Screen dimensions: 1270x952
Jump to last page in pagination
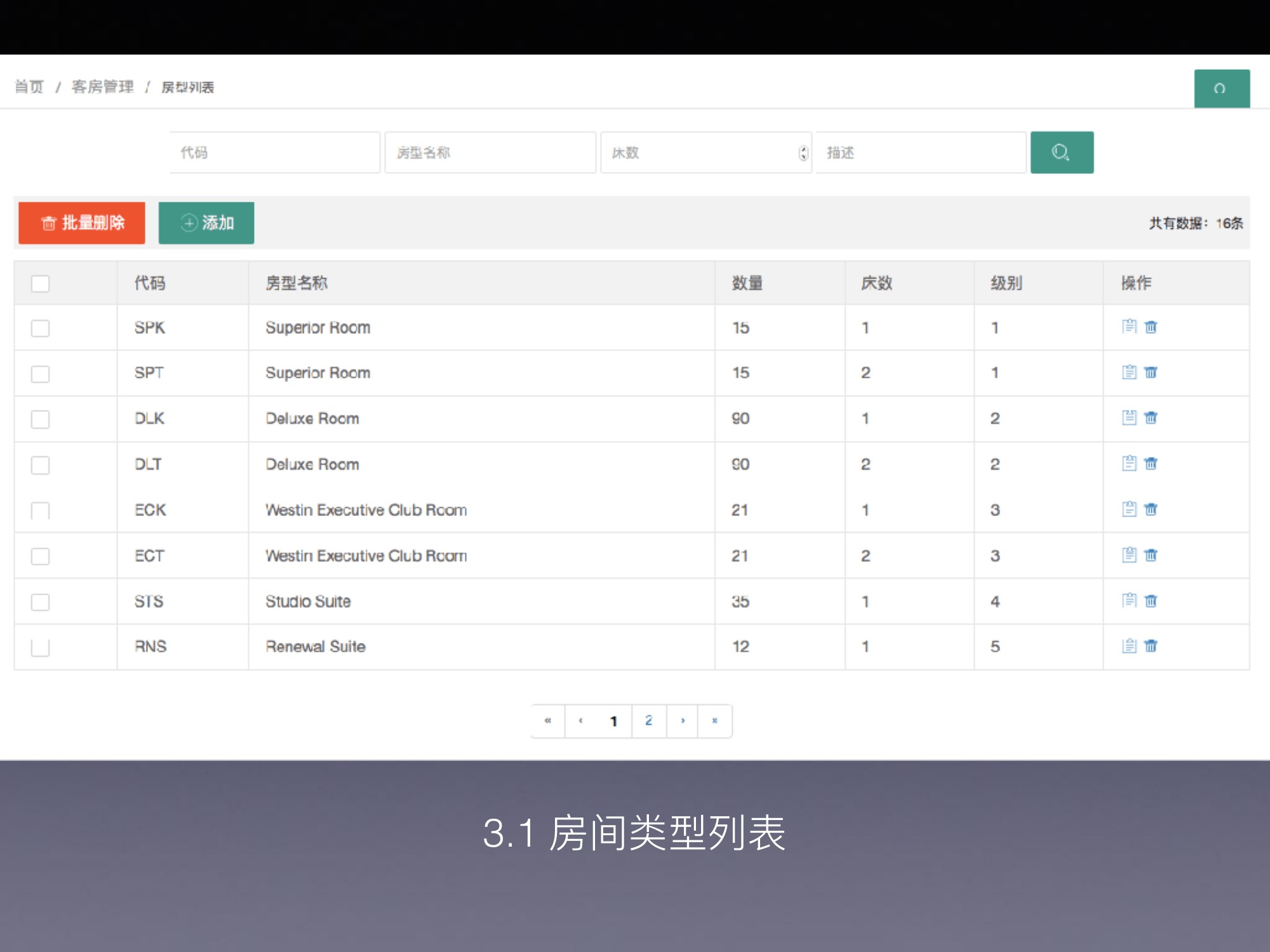tap(714, 720)
